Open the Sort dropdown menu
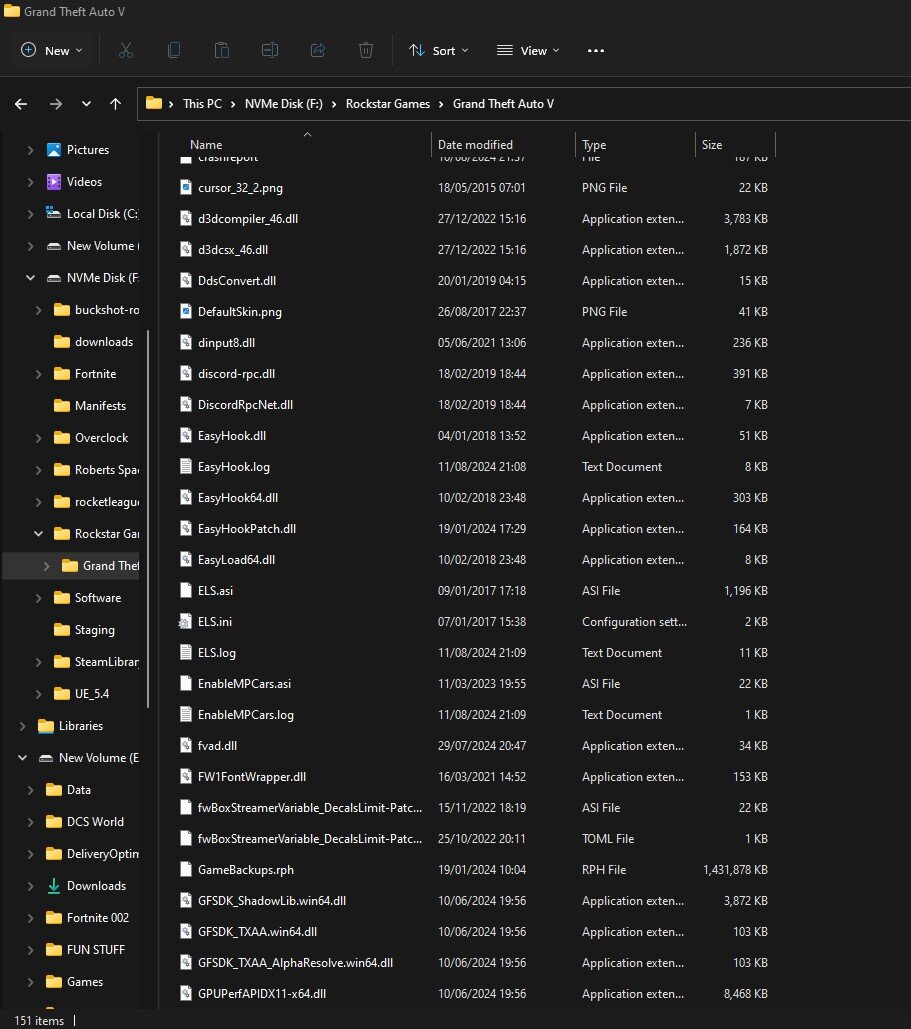The height and width of the screenshot is (1029, 911). (438, 50)
